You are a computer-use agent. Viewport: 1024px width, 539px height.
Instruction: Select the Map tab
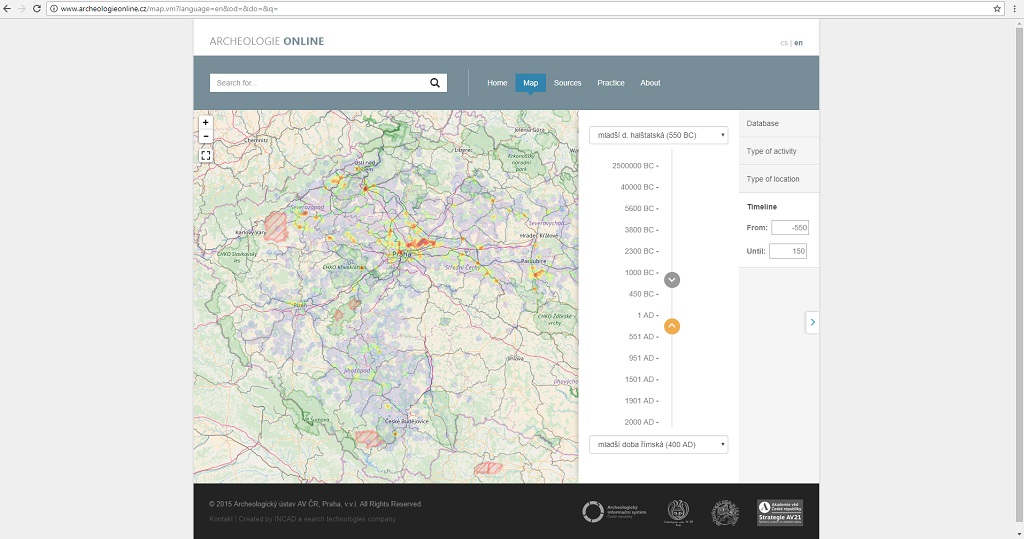(x=530, y=83)
